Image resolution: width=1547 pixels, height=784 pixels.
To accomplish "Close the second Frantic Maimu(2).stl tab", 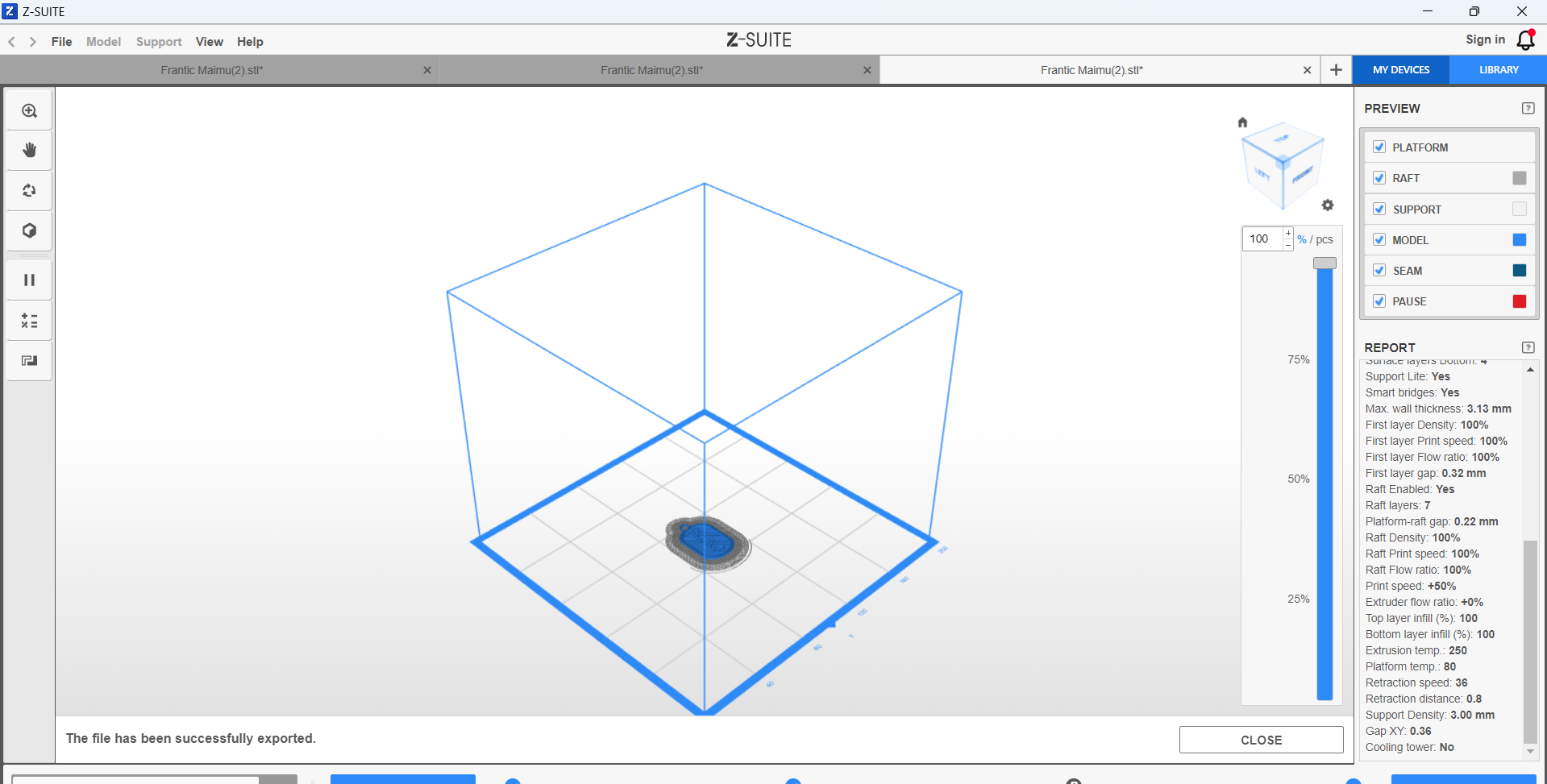I will click(x=867, y=70).
